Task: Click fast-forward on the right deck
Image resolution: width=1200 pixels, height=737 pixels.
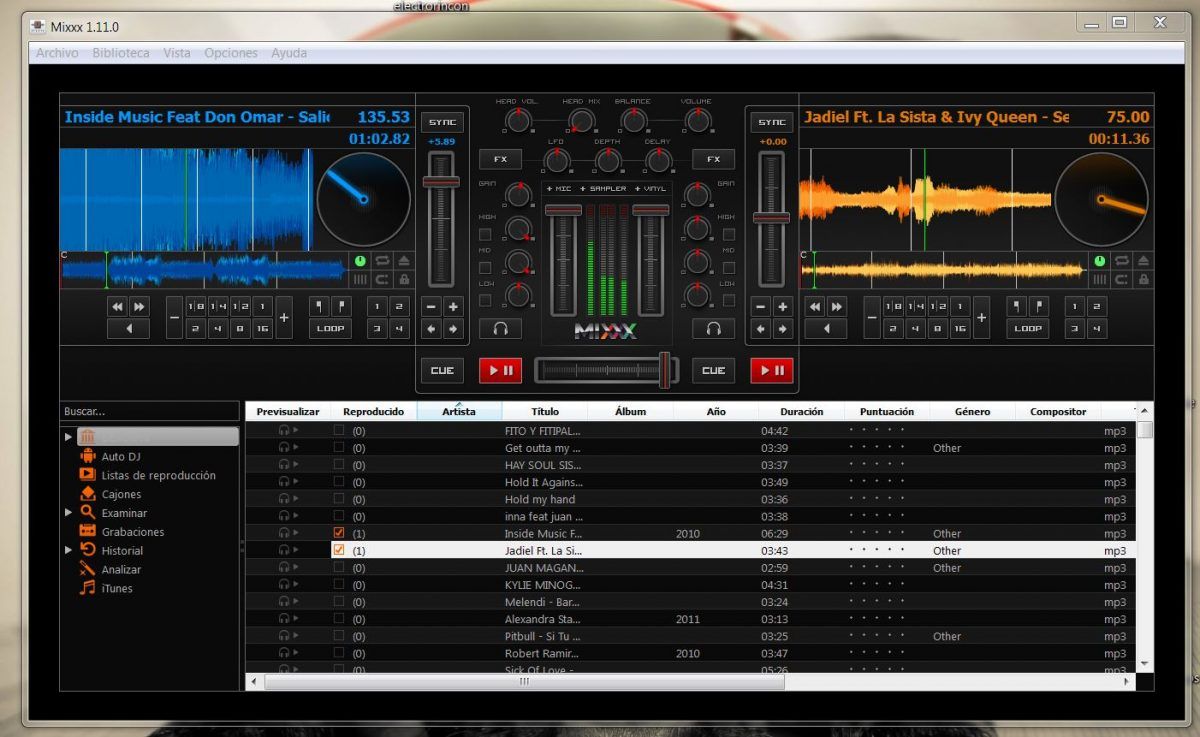Action: coord(837,307)
